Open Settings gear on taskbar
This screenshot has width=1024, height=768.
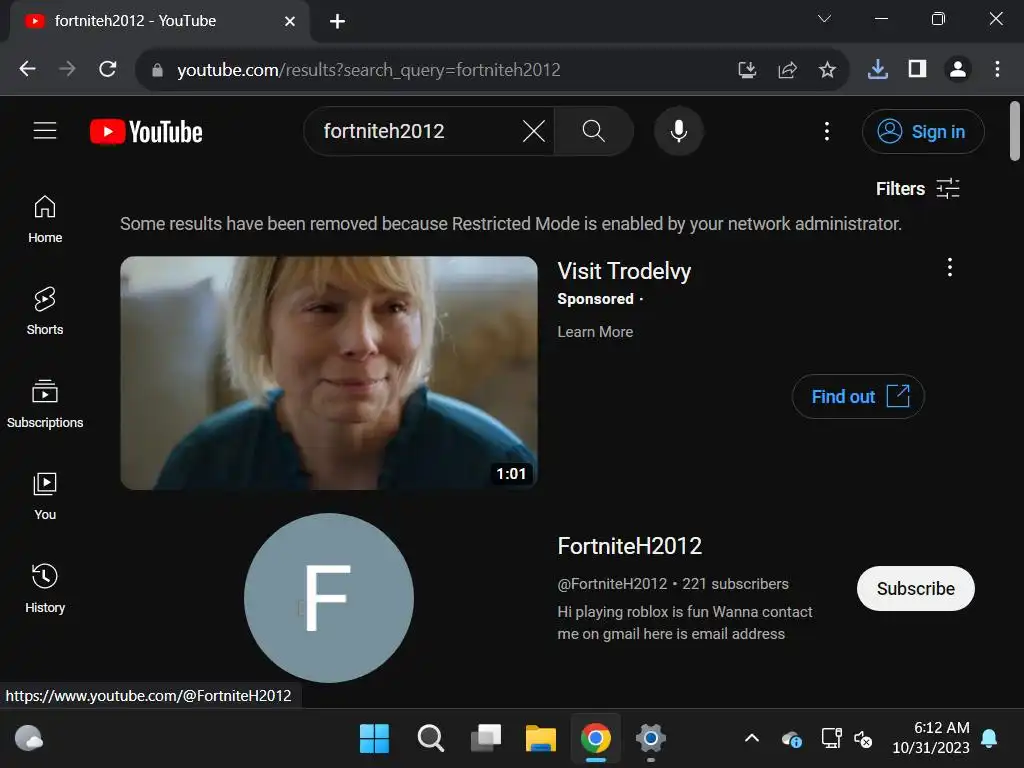point(650,739)
